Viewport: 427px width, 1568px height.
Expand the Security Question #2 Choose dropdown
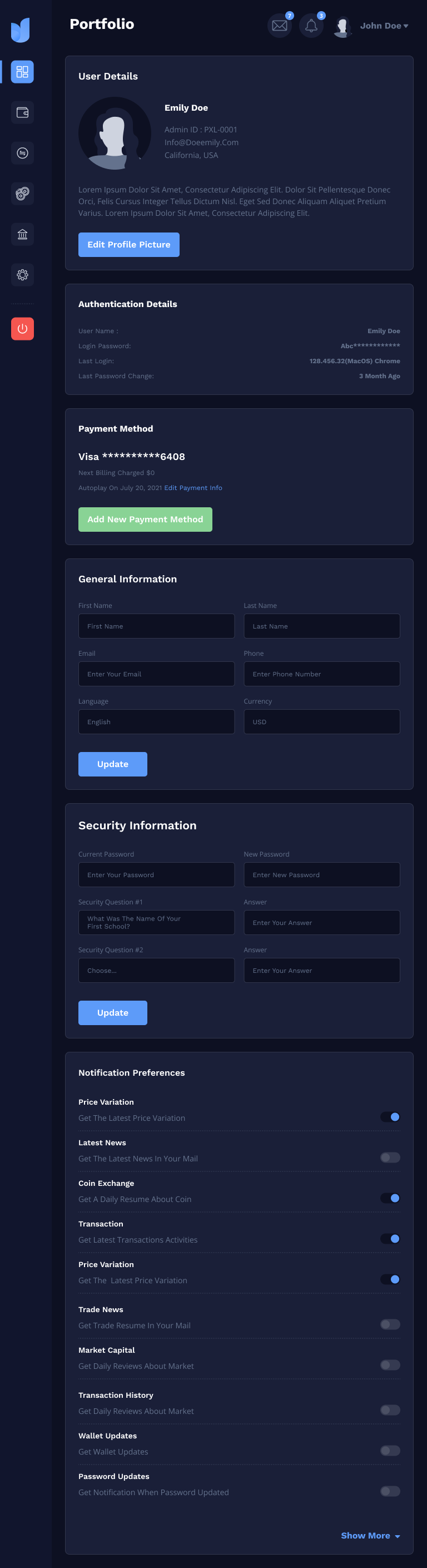click(156, 970)
